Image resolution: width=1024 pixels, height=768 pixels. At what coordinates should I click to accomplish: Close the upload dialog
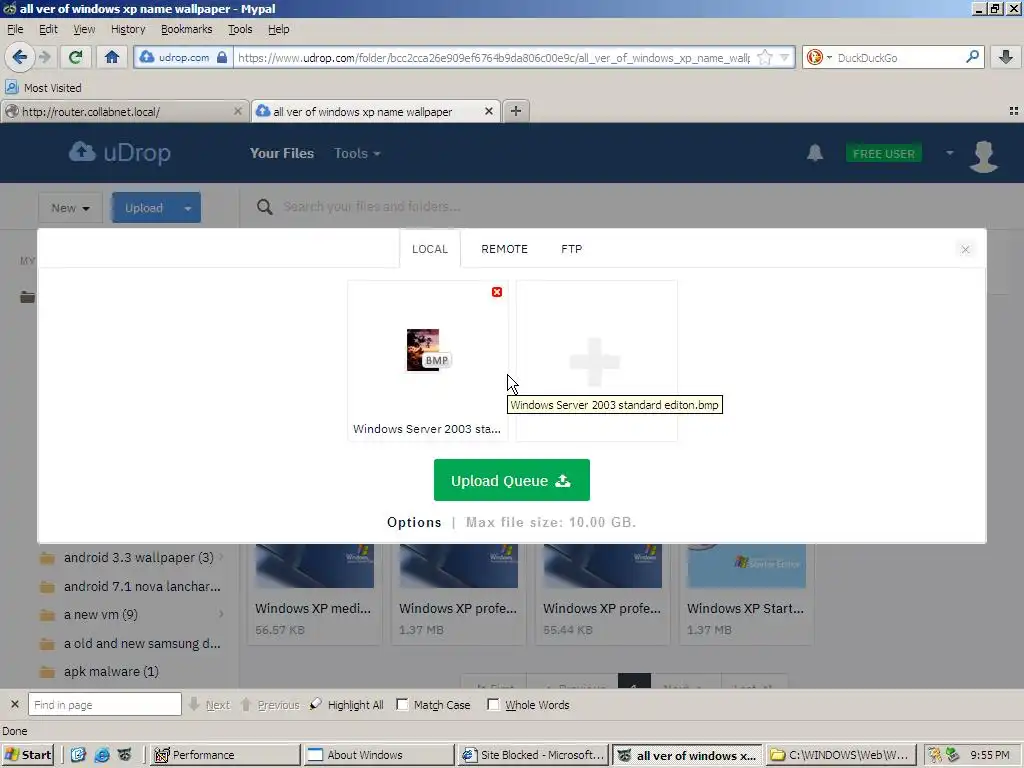965,249
